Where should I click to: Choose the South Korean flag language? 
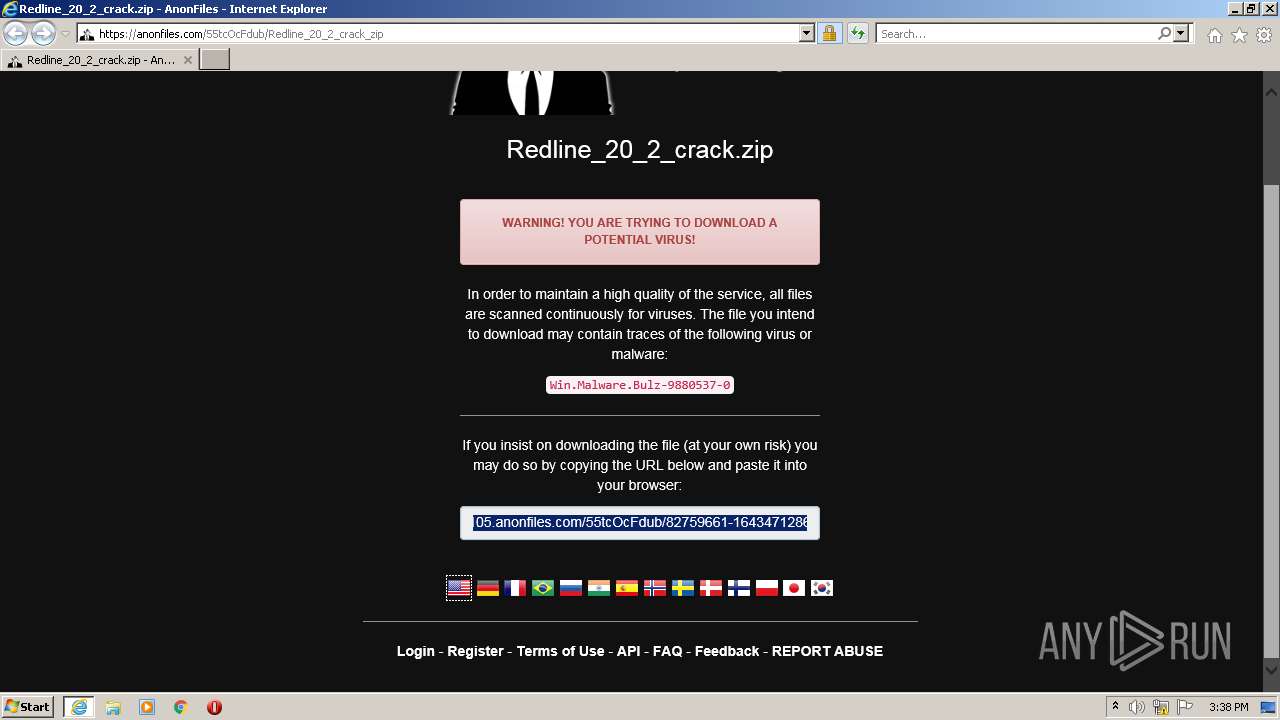(x=822, y=588)
